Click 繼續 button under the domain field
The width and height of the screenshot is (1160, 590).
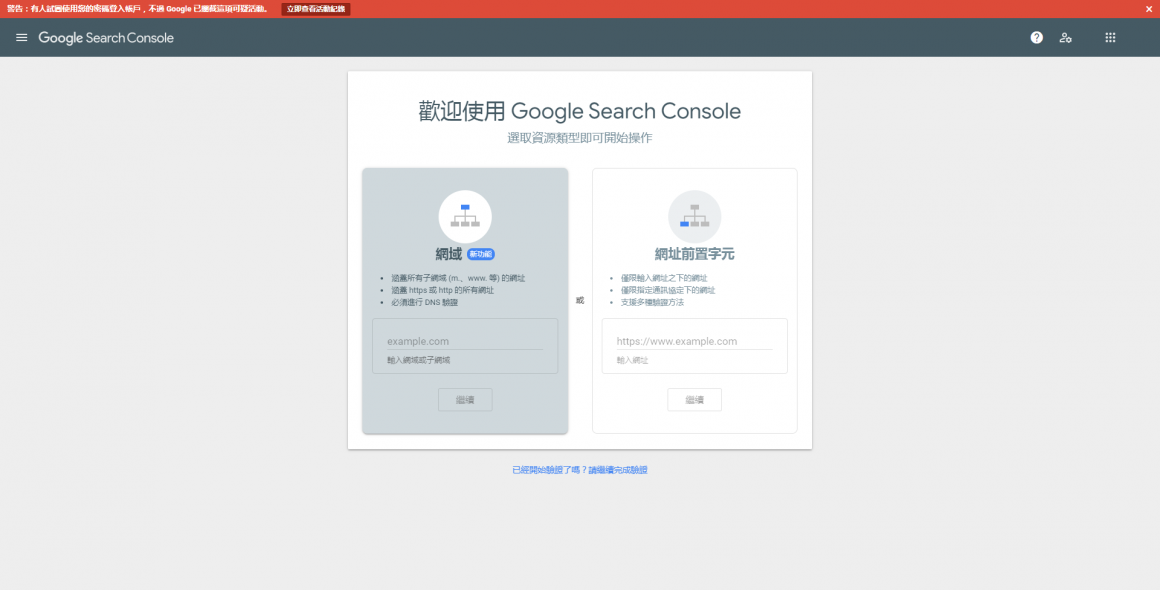465,400
